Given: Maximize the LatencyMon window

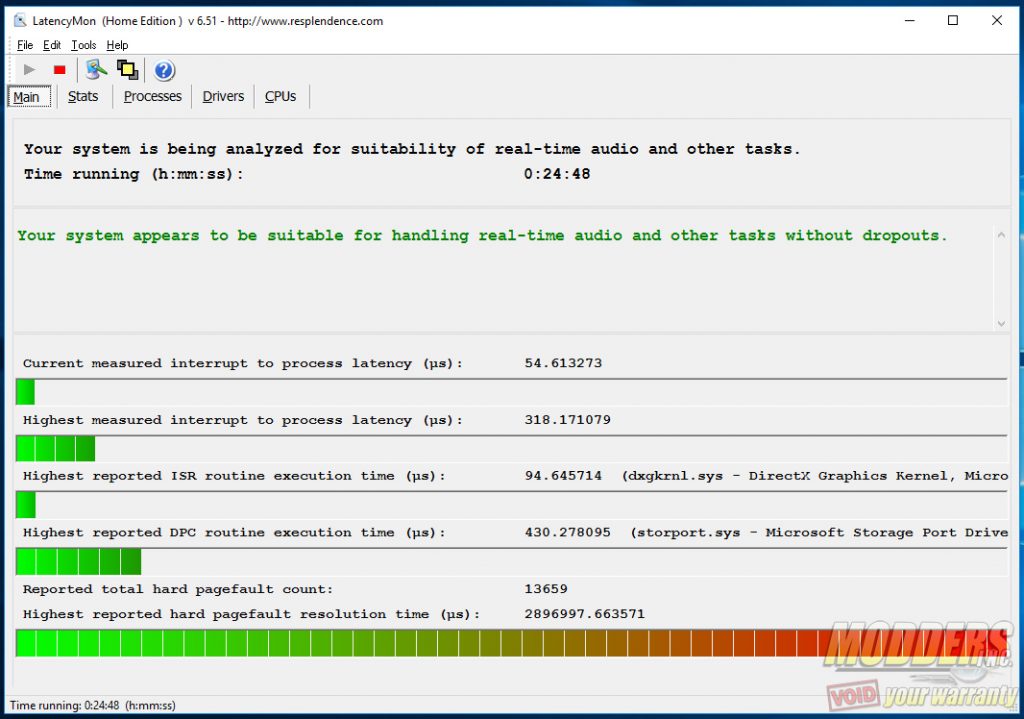Looking at the screenshot, I should point(953,21).
